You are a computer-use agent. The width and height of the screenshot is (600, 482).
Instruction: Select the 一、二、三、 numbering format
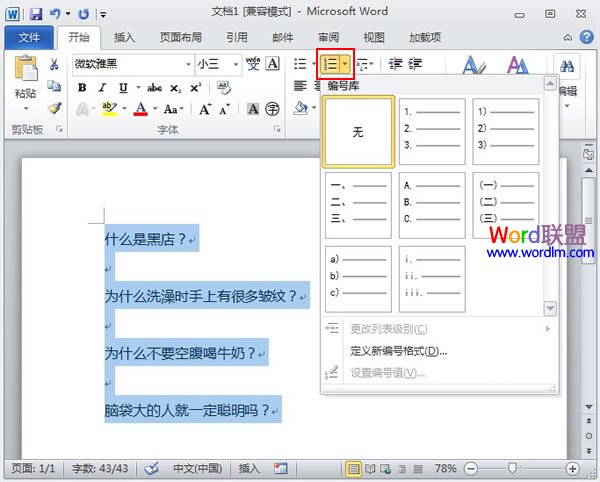tap(358, 205)
